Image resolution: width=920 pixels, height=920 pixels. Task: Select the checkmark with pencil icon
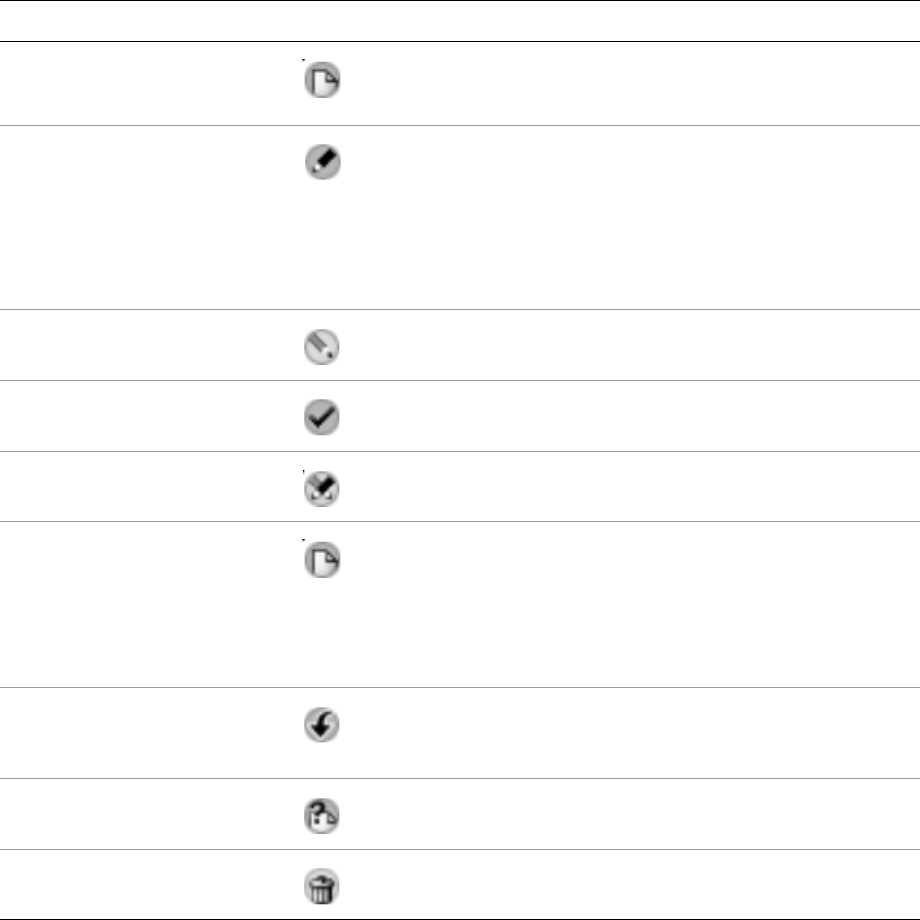tap(322, 489)
